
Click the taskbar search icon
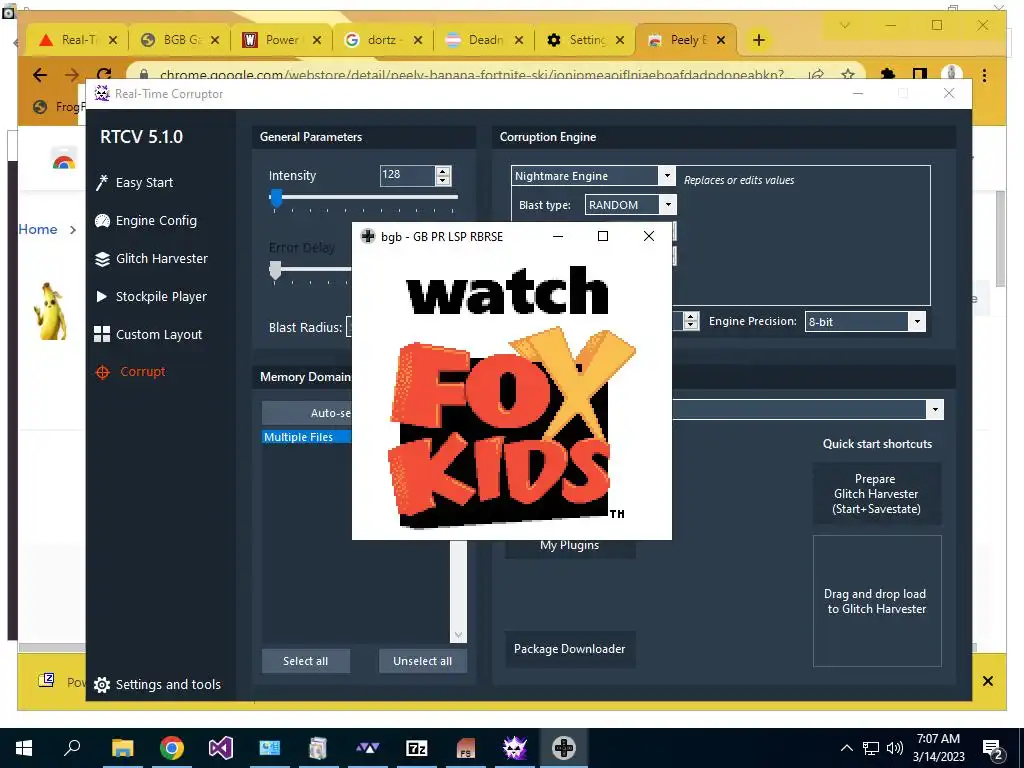[72, 748]
